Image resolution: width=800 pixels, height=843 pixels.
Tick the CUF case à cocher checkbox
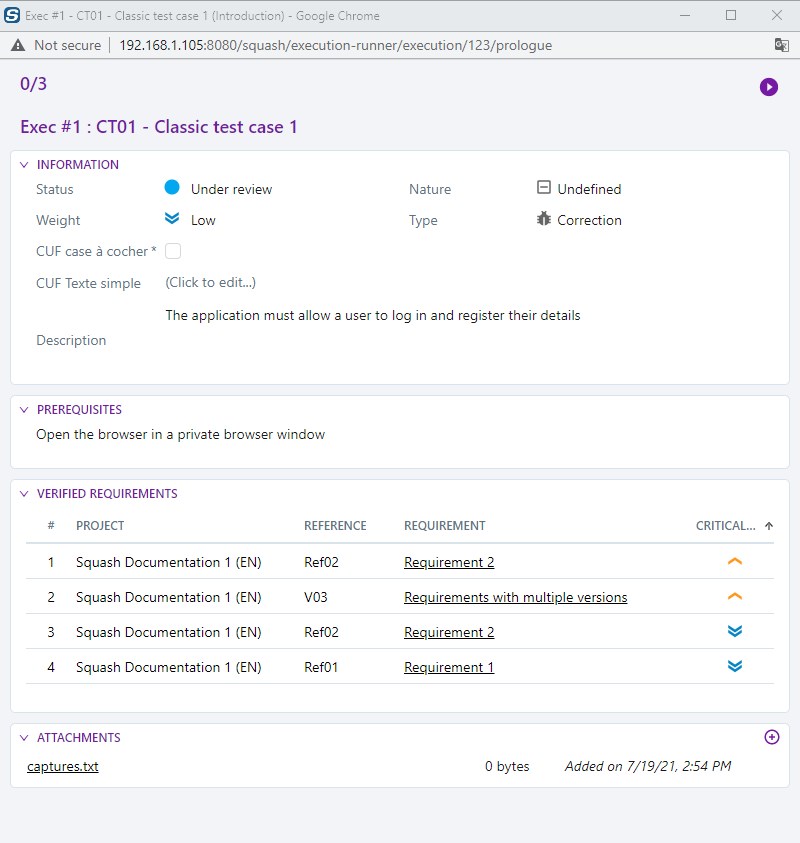pos(173,251)
